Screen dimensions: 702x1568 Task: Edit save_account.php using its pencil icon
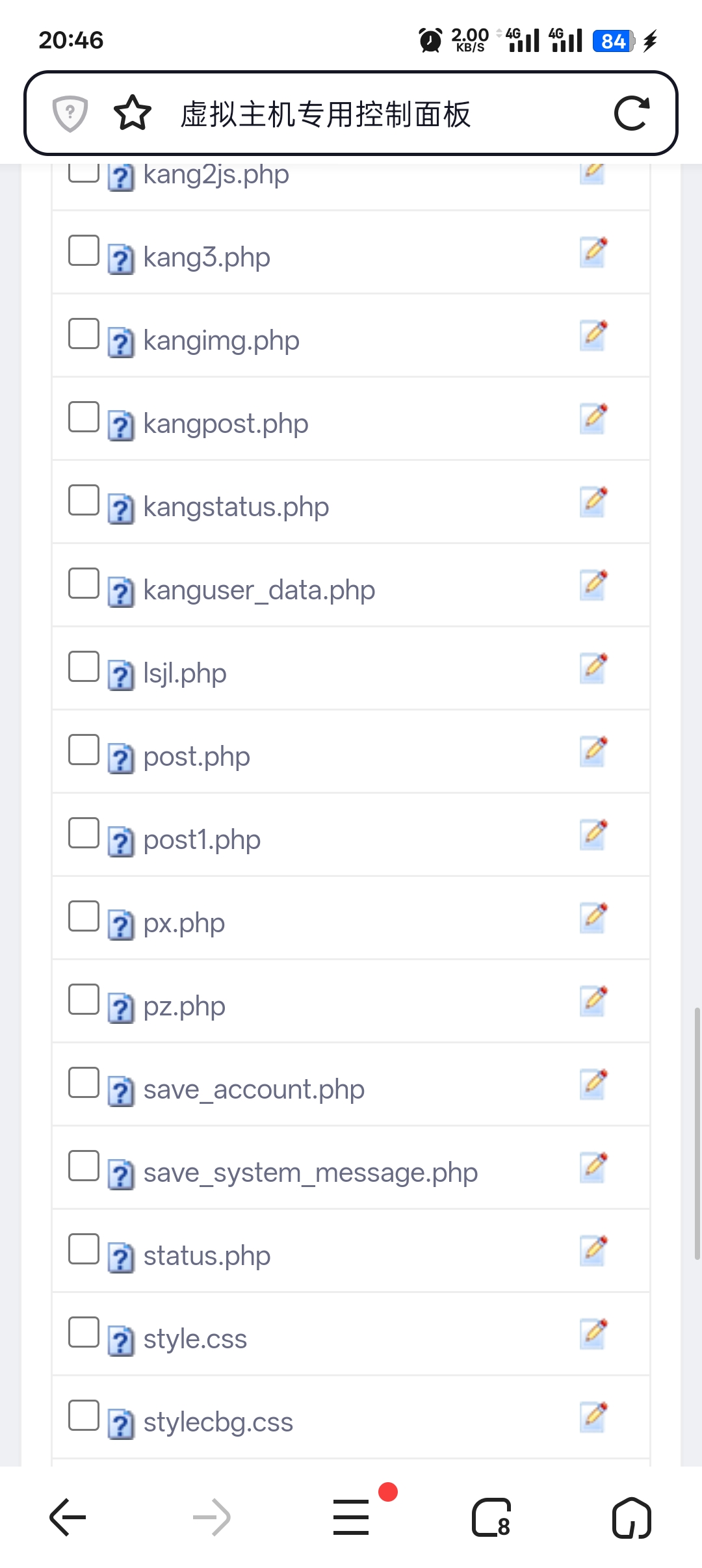click(x=593, y=1084)
